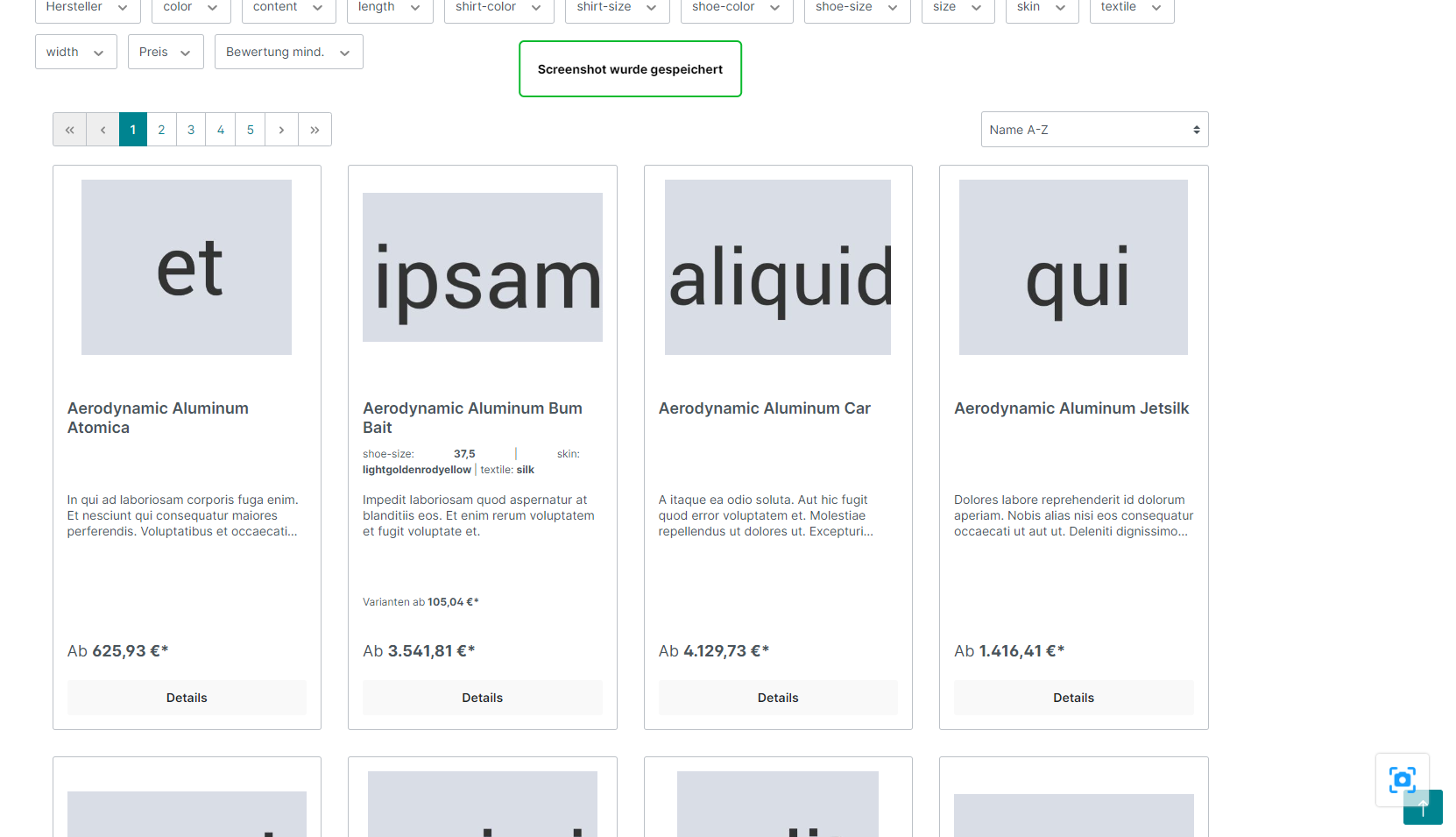Click the lightgoldenrodyellow skin value
Screen dimensions: 1456x837
[417, 470]
